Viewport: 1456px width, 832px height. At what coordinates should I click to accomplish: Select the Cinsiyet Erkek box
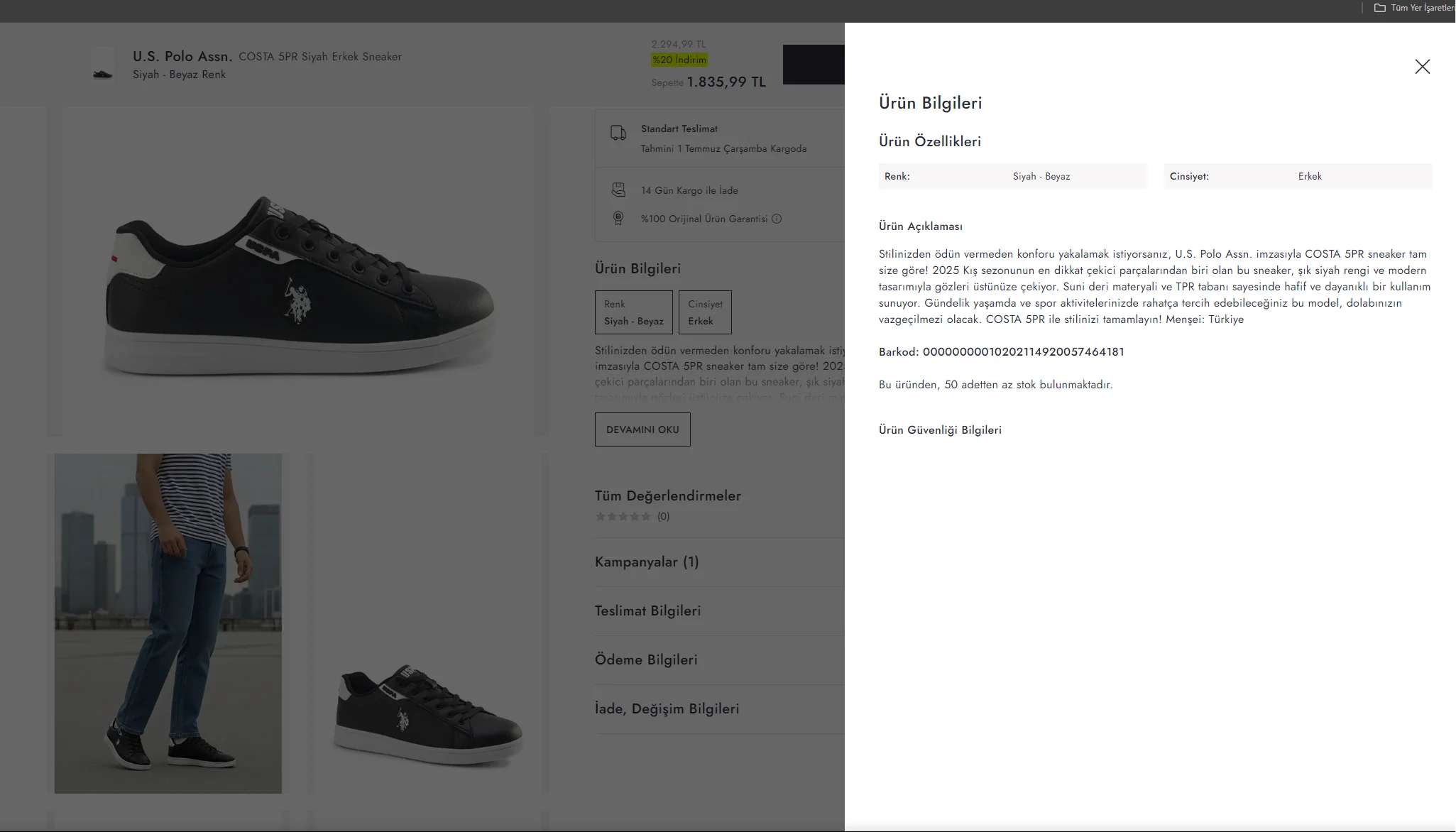tap(705, 312)
